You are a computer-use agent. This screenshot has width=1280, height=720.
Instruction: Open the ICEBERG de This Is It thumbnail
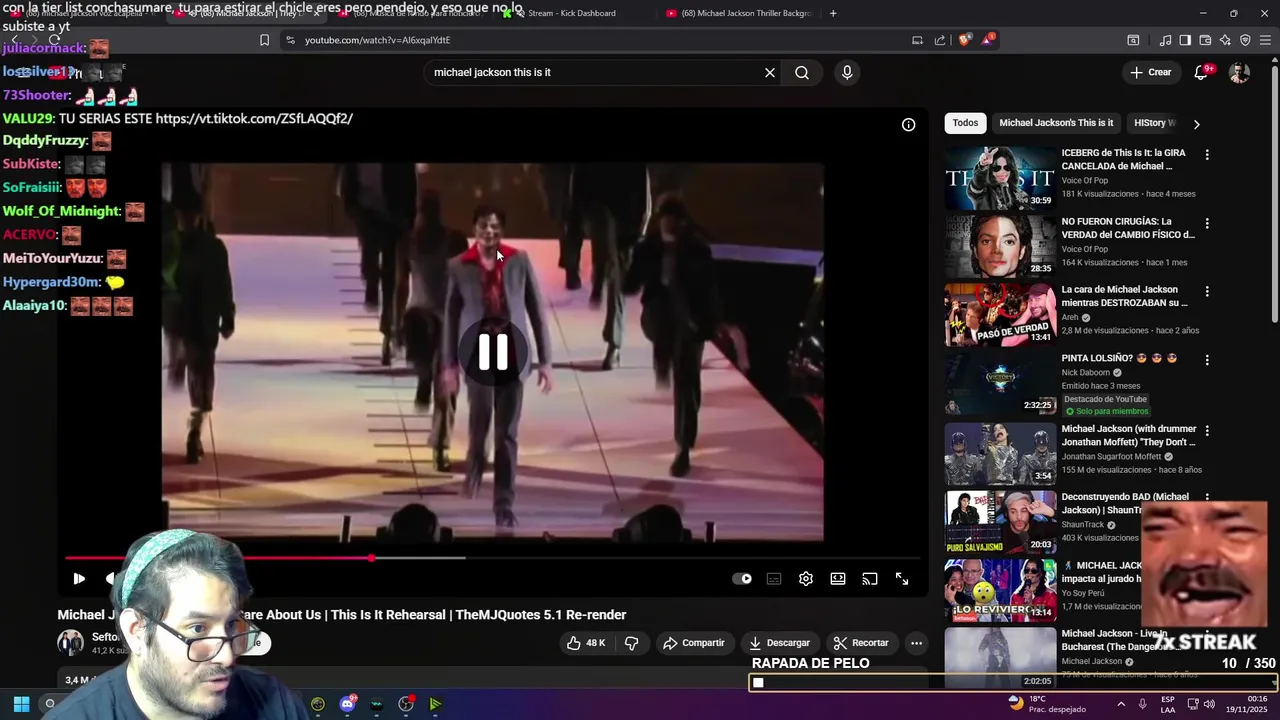click(1000, 178)
